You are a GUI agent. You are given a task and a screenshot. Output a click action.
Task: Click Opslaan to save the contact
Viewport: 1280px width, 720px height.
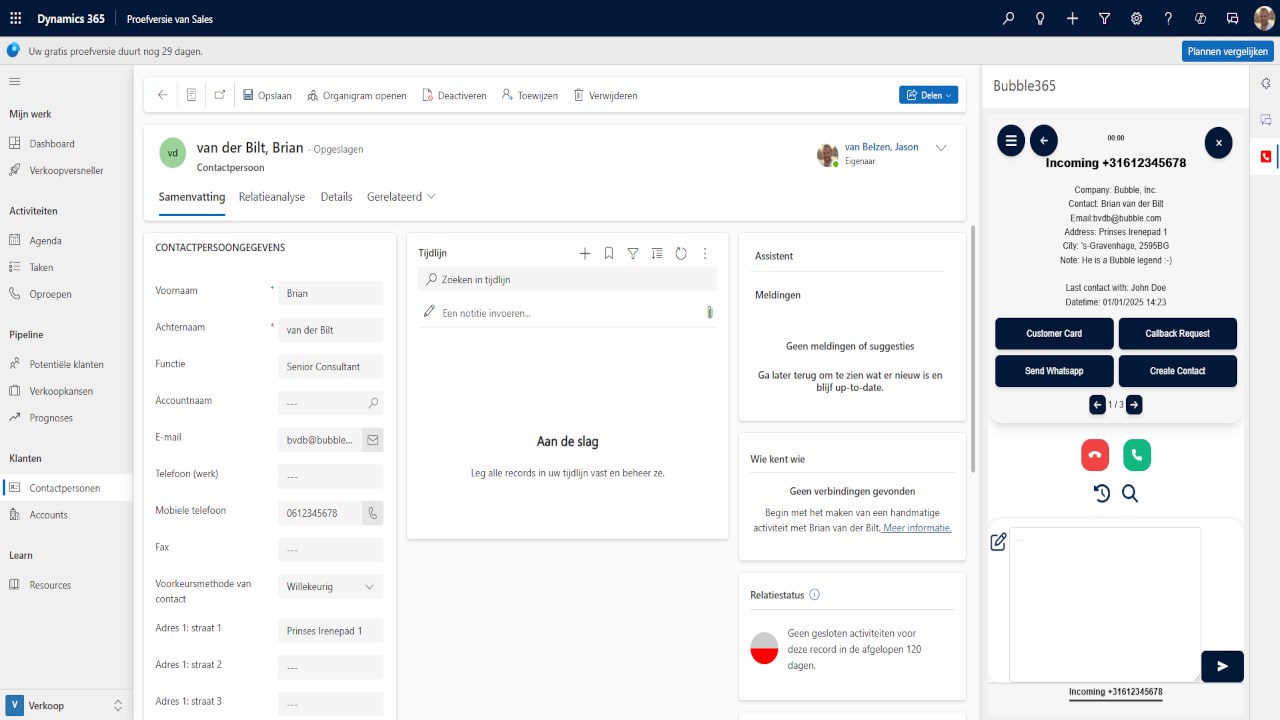tap(267, 95)
